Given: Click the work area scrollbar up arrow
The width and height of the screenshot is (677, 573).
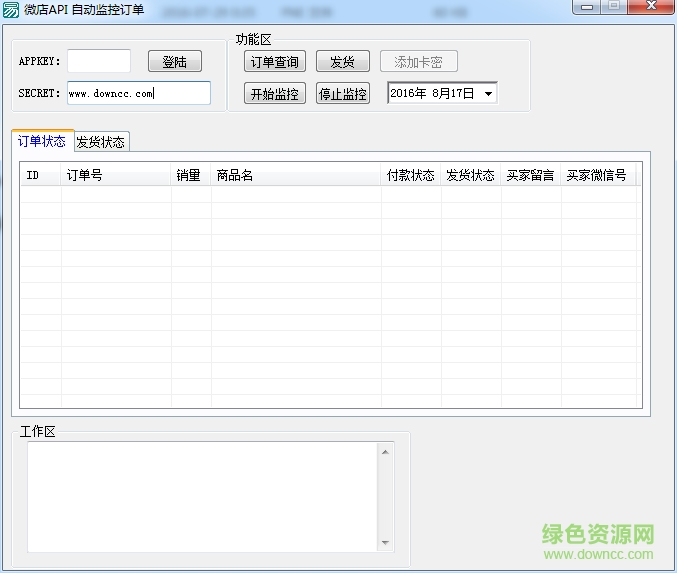Looking at the screenshot, I should [386, 452].
